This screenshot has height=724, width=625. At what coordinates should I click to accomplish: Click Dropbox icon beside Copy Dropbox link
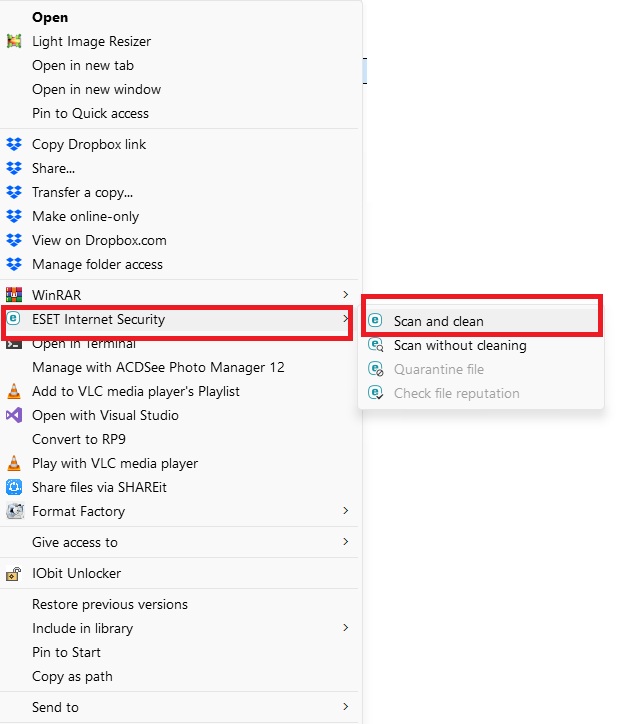pyautogui.click(x=14, y=144)
